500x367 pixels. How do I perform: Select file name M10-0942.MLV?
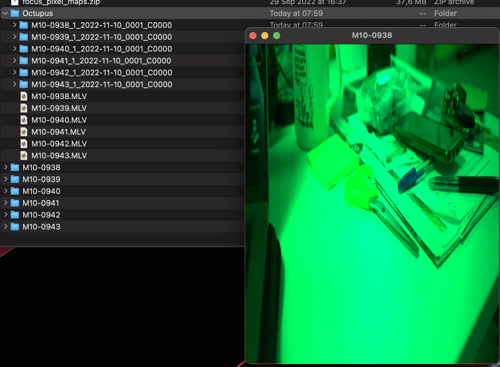point(59,144)
